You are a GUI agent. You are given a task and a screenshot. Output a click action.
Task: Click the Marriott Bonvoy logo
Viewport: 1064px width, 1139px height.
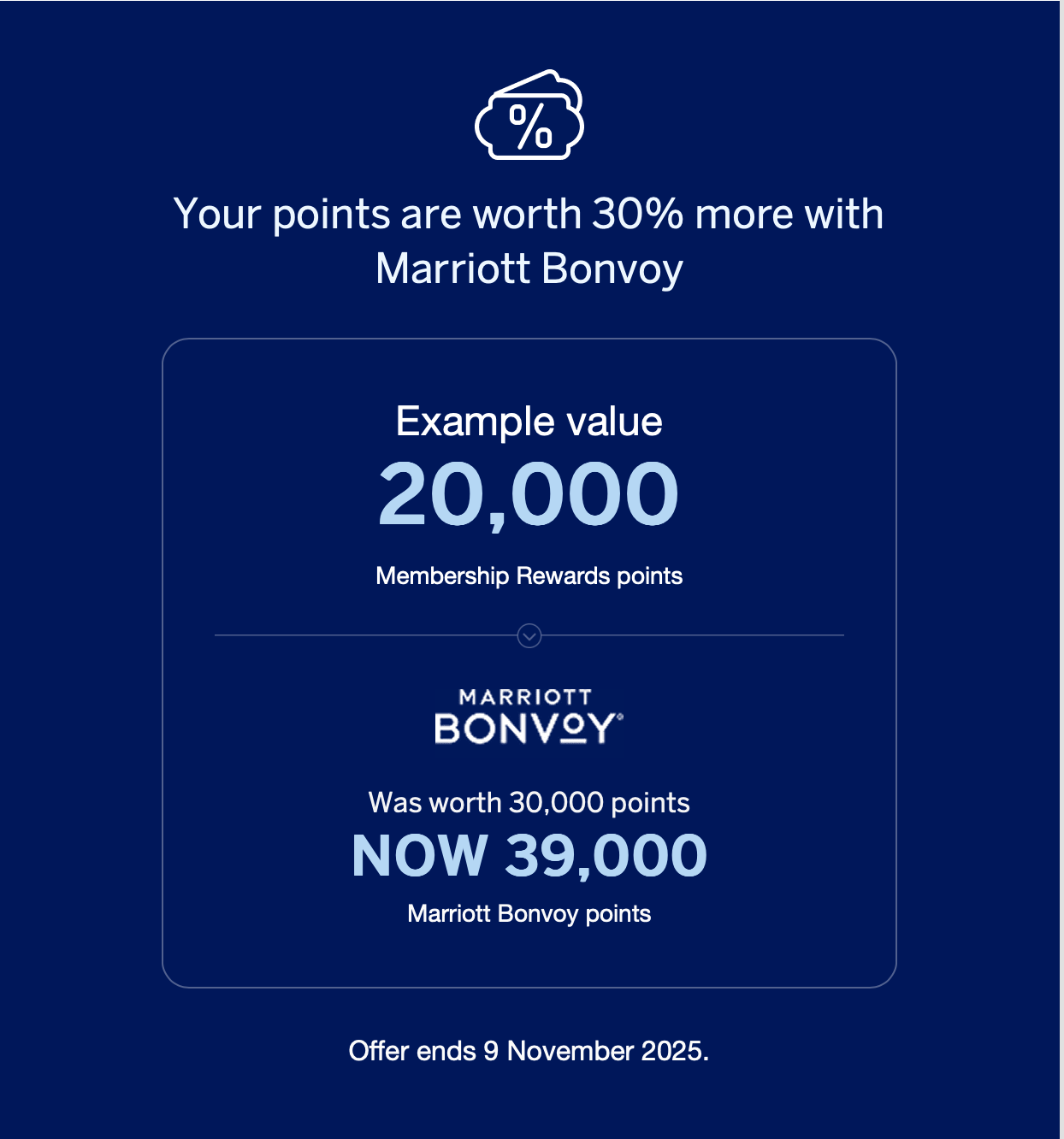(529, 717)
